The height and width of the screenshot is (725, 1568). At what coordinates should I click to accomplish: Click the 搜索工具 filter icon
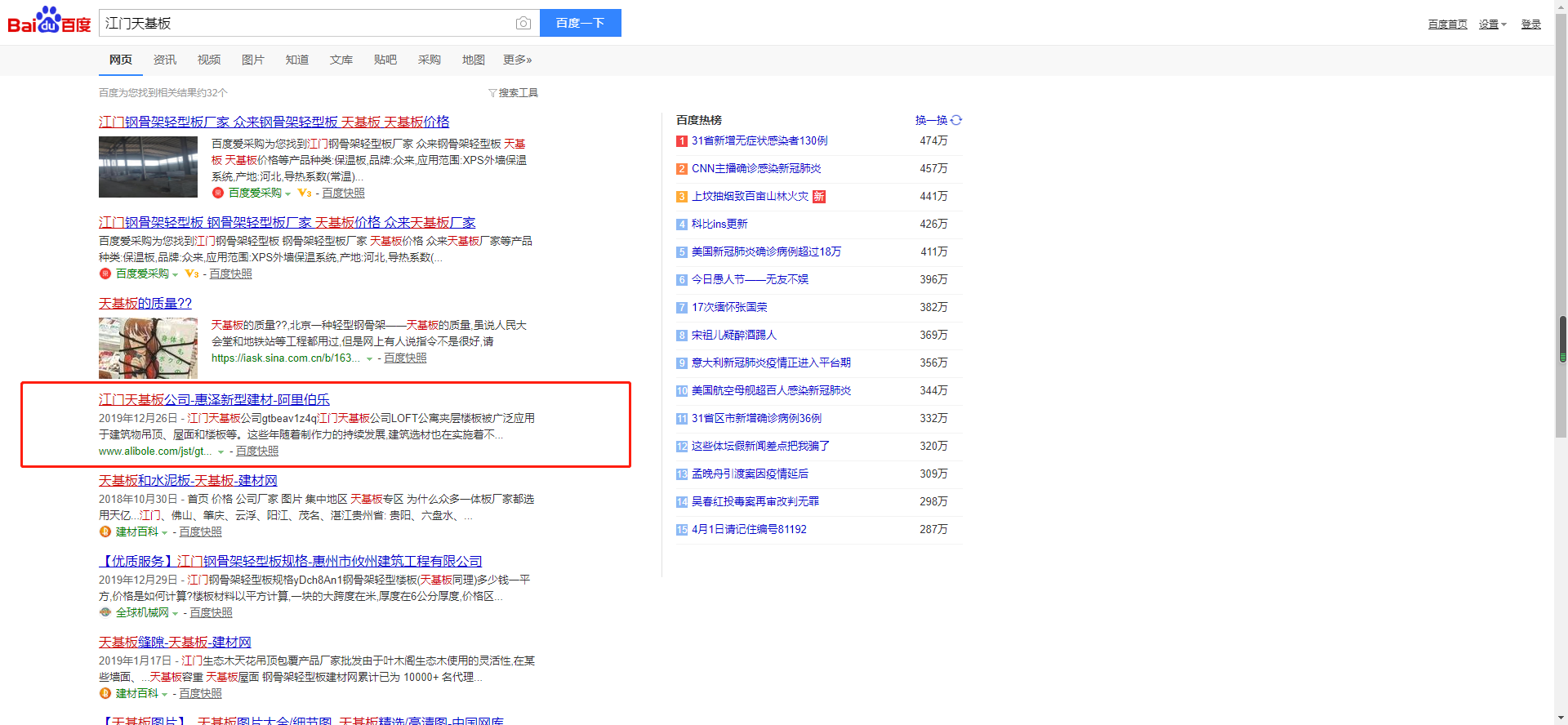[492, 93]
